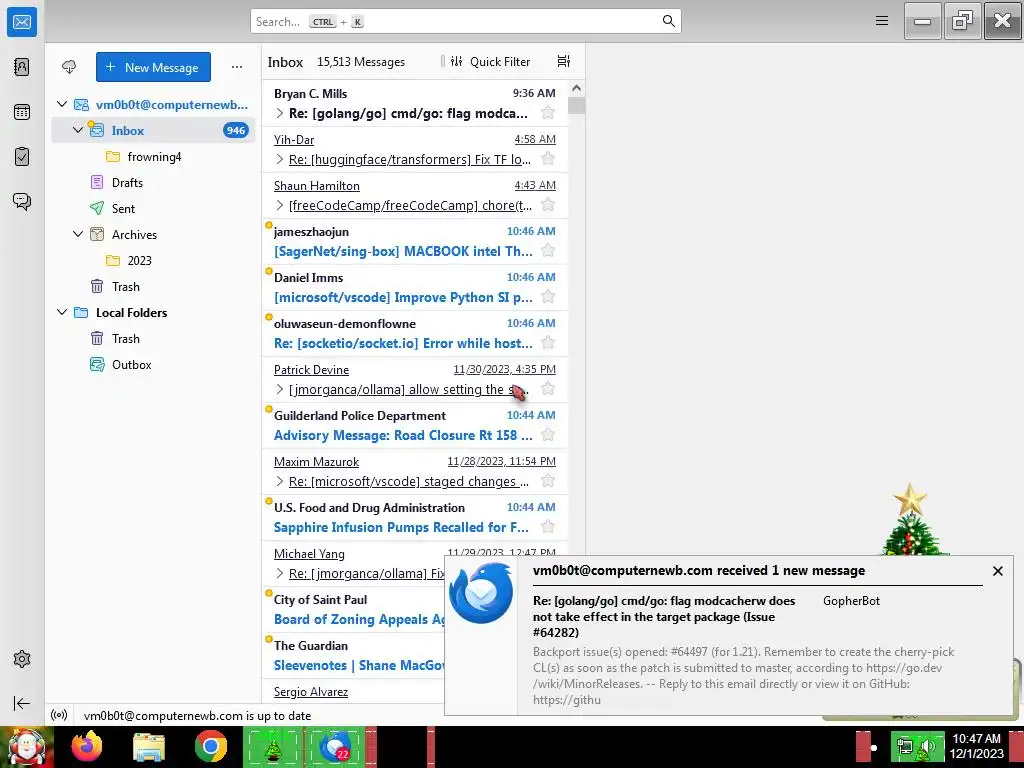Open the account Trash folder
The height and width of the screenshot is (768, 1024).
click(x=153, y=286)
